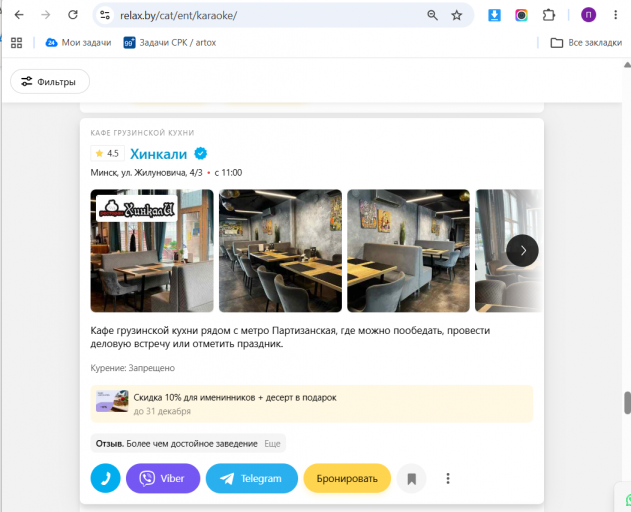Open the third interior photo with grey sofa
The width and height of the screenshot is (631, 512).
click(x=408, y=251)
